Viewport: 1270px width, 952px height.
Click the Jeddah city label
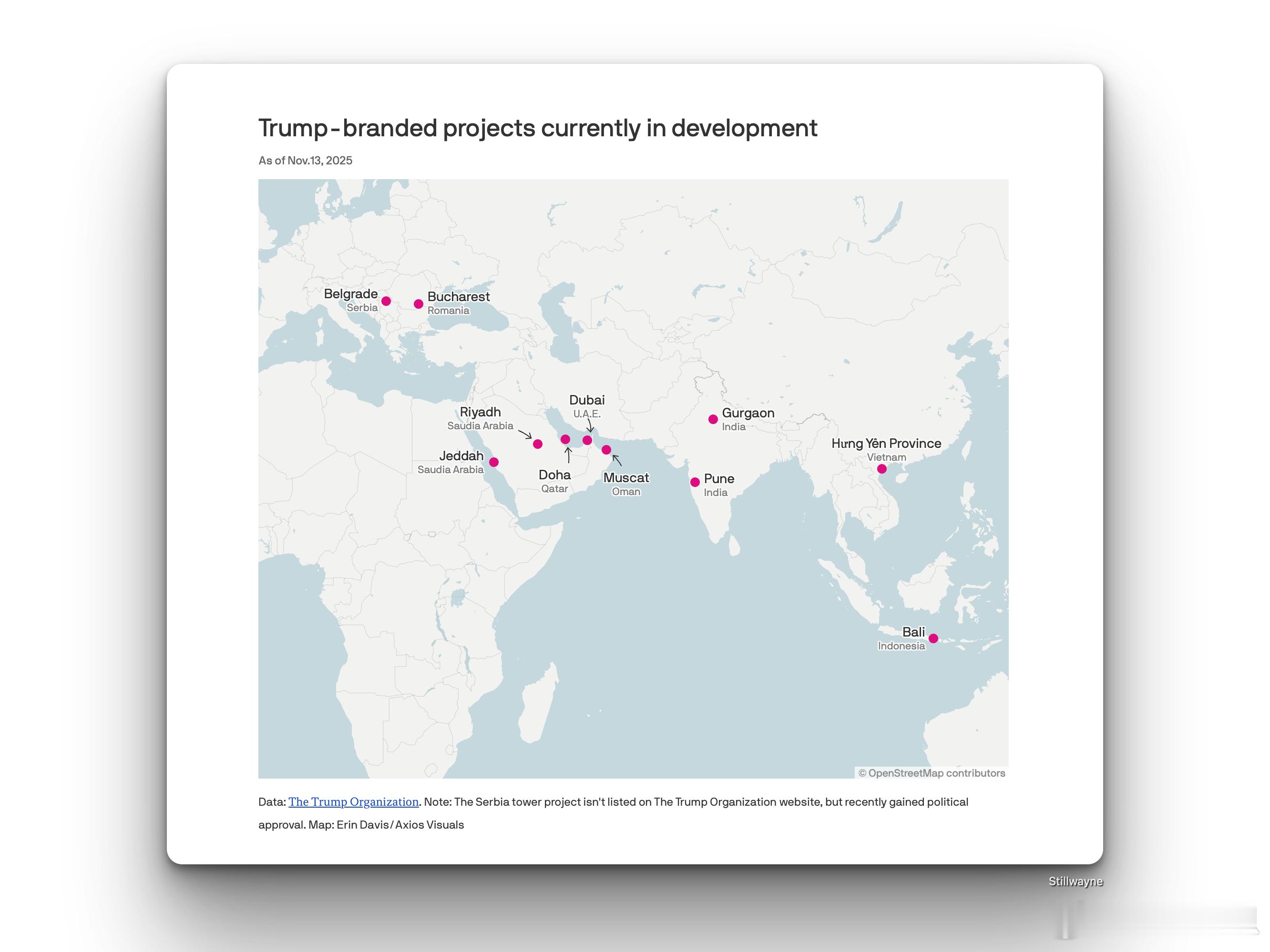[x=461, y=456]
